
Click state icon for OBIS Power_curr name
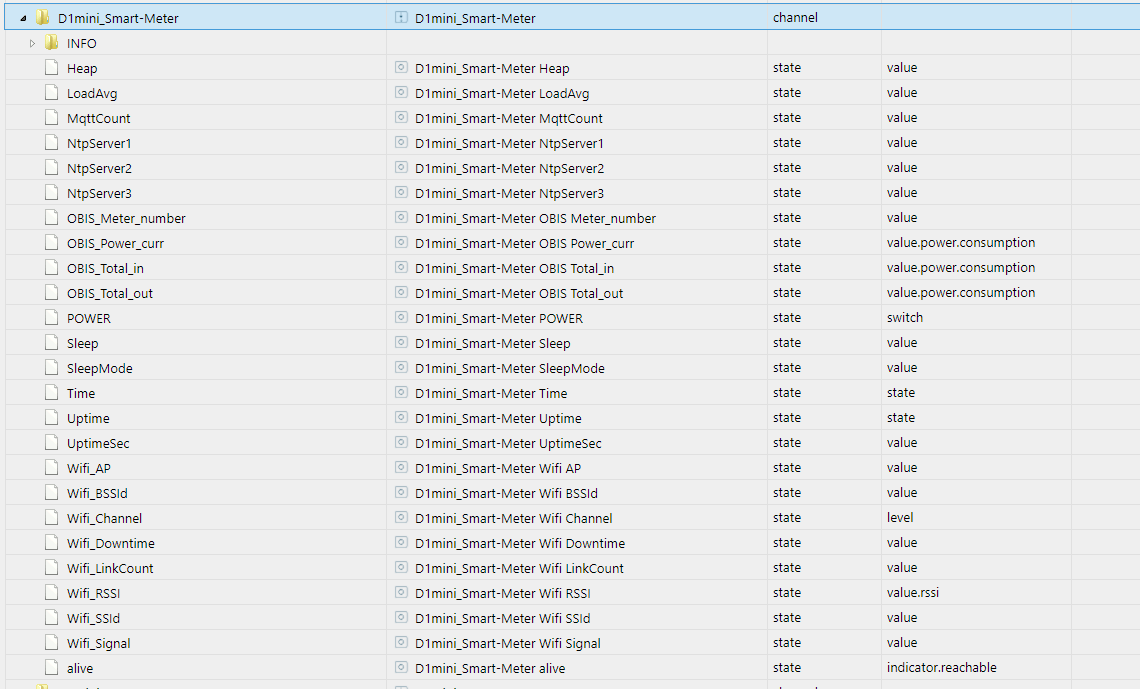pos(401,242)
